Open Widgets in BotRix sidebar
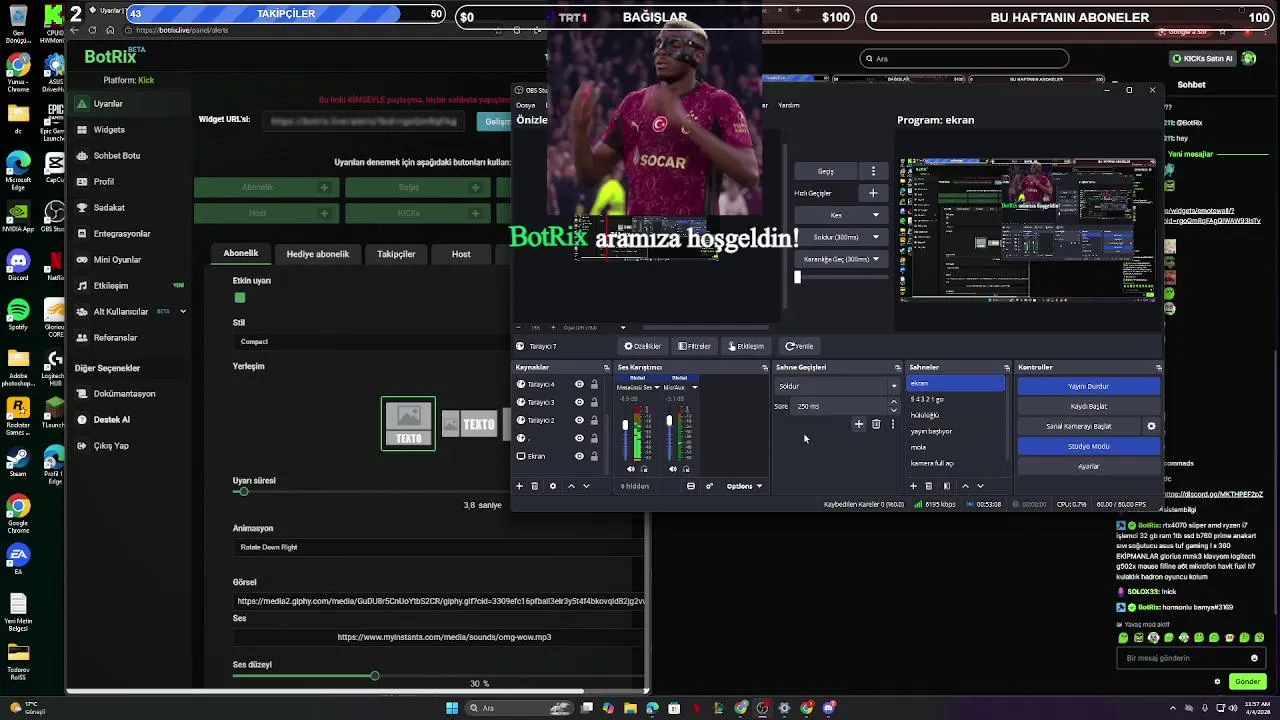This screenshot has width=1280, height=720. pyautogui.click(x=109, y=130)
